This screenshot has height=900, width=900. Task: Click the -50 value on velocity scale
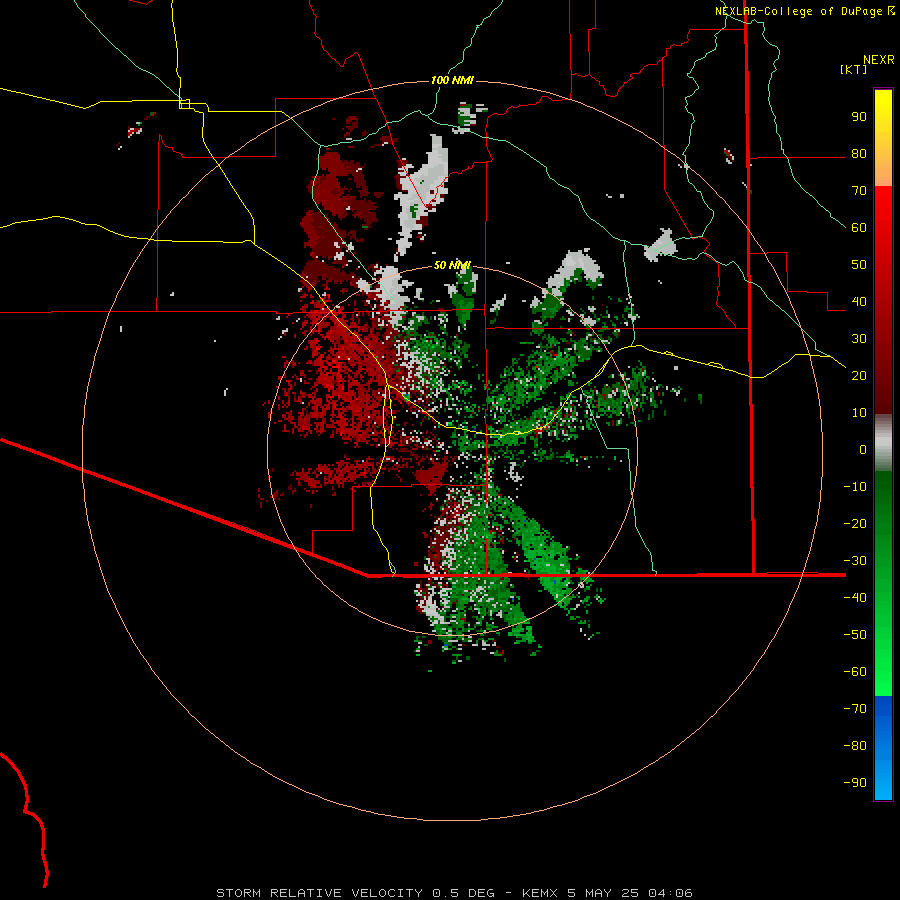click(x=855, y=634)
